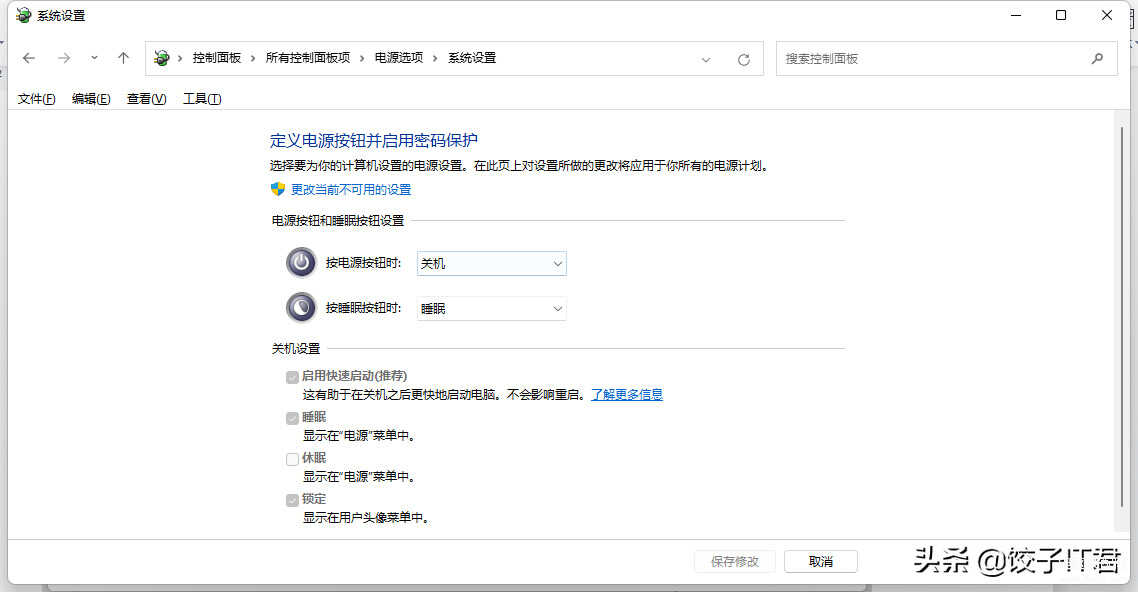Image resolution: width=1138 pixels, height=592 pixels.
Task: Click the 取消 button
Action: pos(820,562)
